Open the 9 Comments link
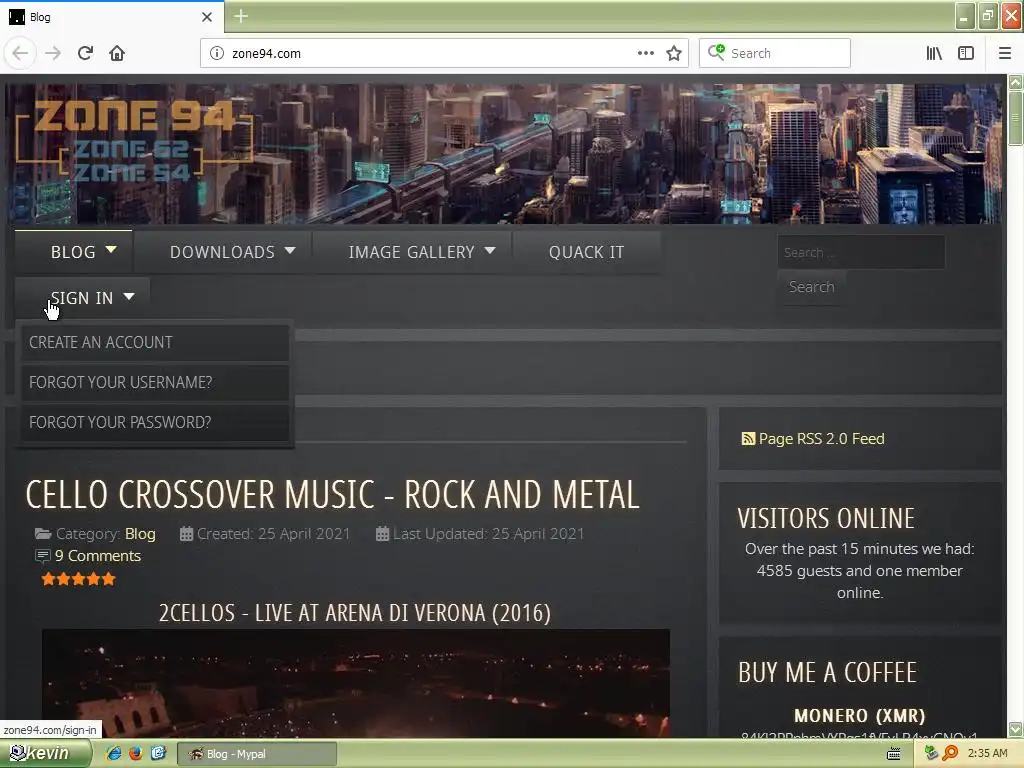 (x=98, y=556)
